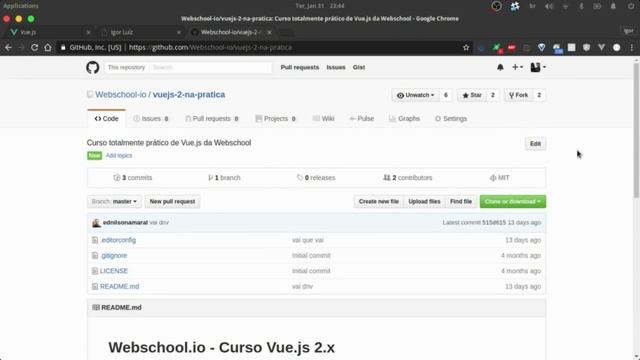Click the stargazers count 2
This screenshot has height=360, width=640.
coord(493,95)
